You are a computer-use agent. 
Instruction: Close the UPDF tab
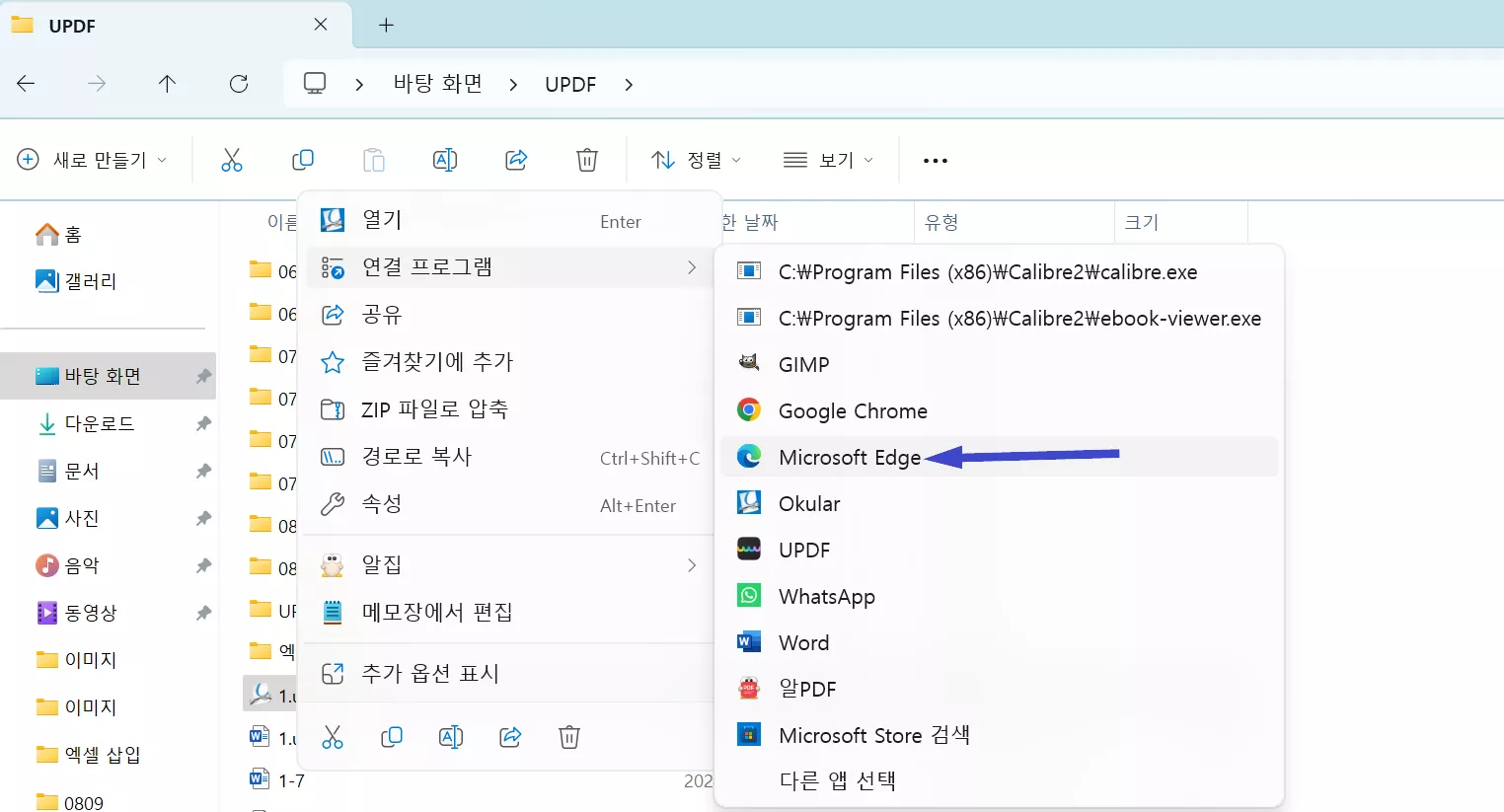click(321, 25)
